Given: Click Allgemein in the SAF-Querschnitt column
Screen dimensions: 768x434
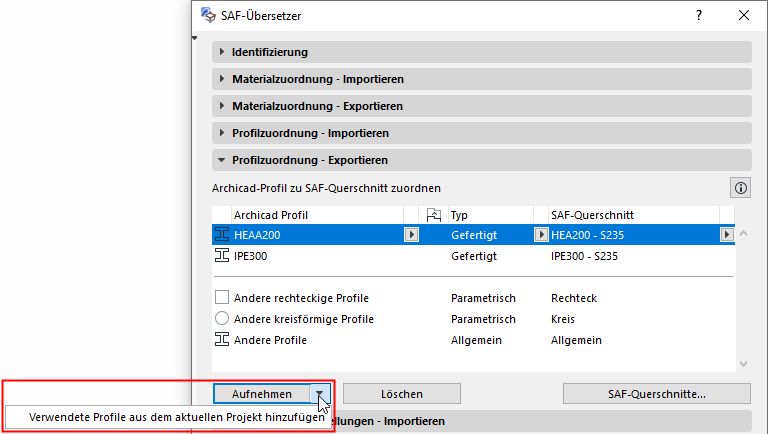Looking at the screenshot, I should pyautogui.click(x=576, y=340).
